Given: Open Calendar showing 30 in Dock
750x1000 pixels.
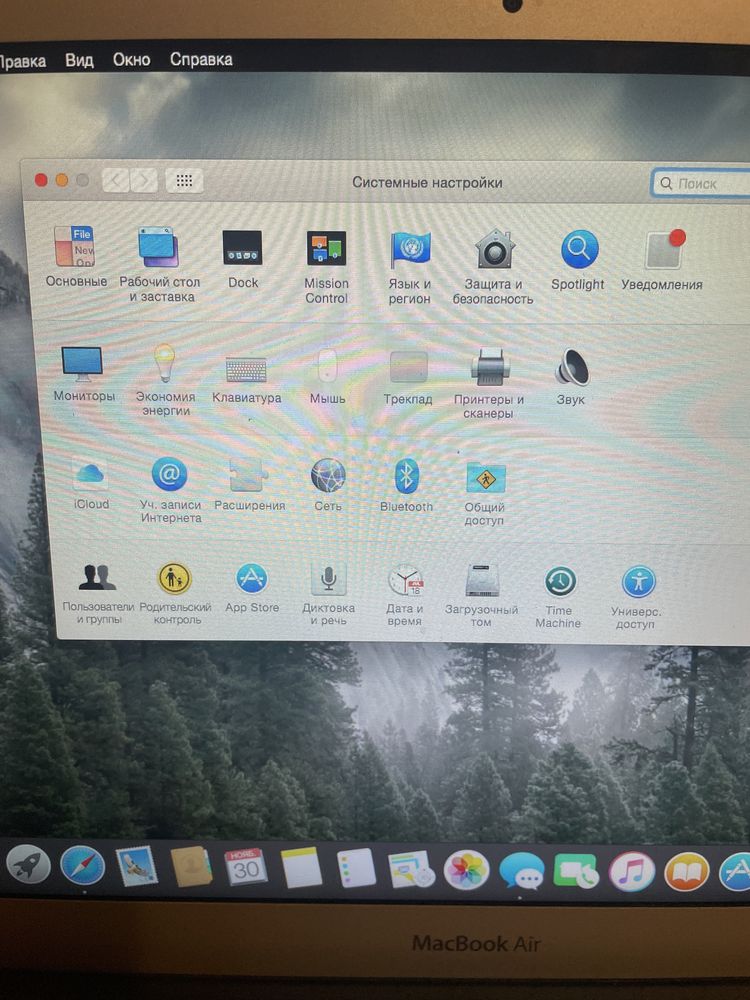Looking at the screenshot, I should pos(246,867).
